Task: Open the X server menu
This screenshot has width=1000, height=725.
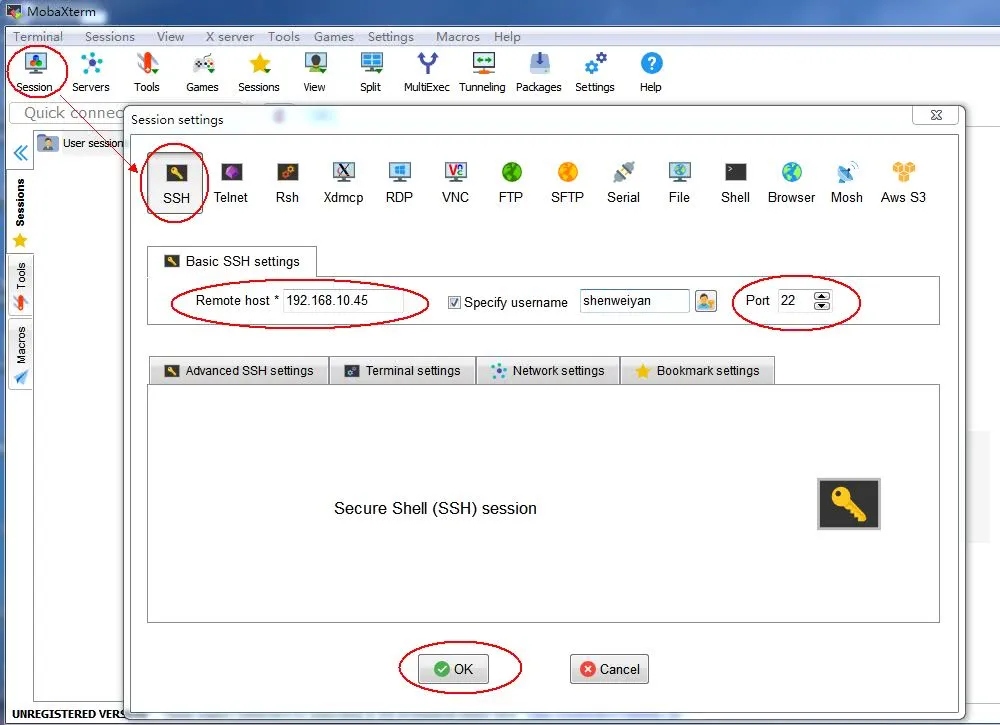Action: [x=230, y=37]
